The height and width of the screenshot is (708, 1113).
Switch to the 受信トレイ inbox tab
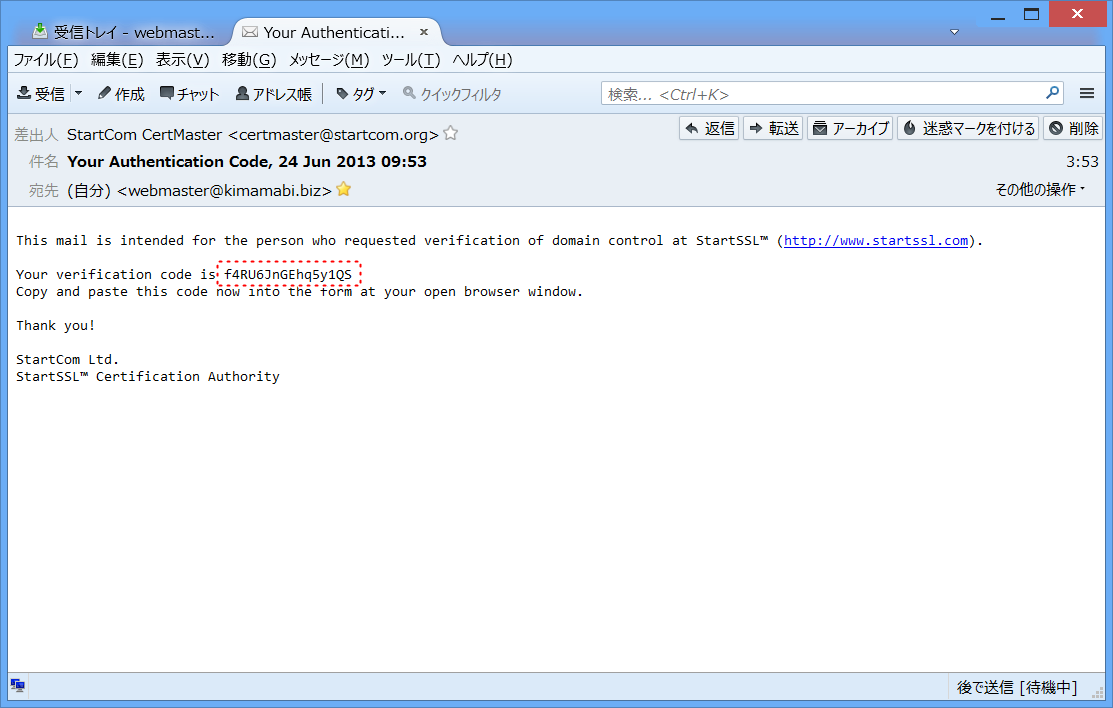[125, 32]
